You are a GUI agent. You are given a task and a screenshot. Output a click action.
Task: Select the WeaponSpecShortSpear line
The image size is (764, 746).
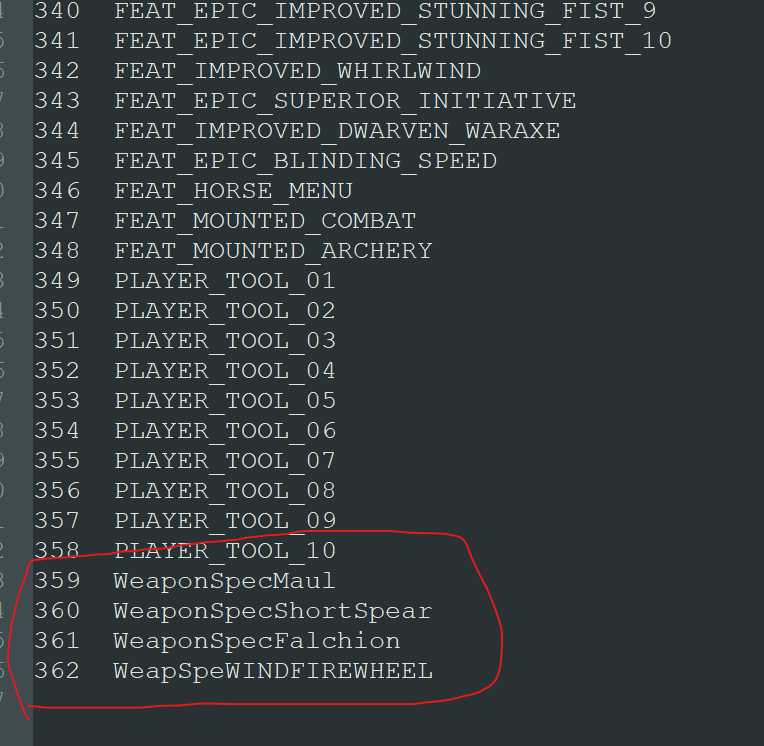pos(273,612)
